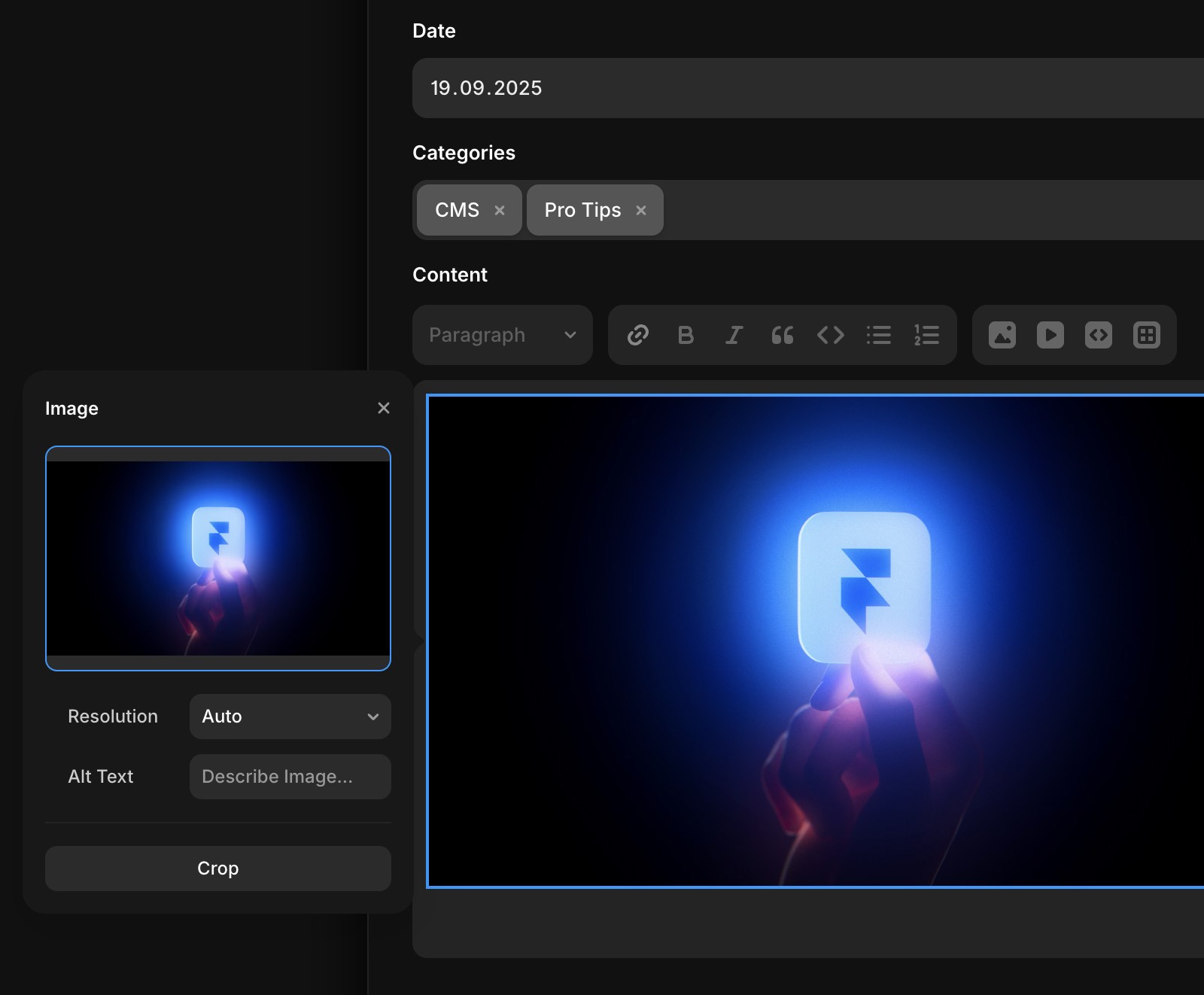Close the Image panel
The height and width of the screenshot is (995, 1204).
384,408
